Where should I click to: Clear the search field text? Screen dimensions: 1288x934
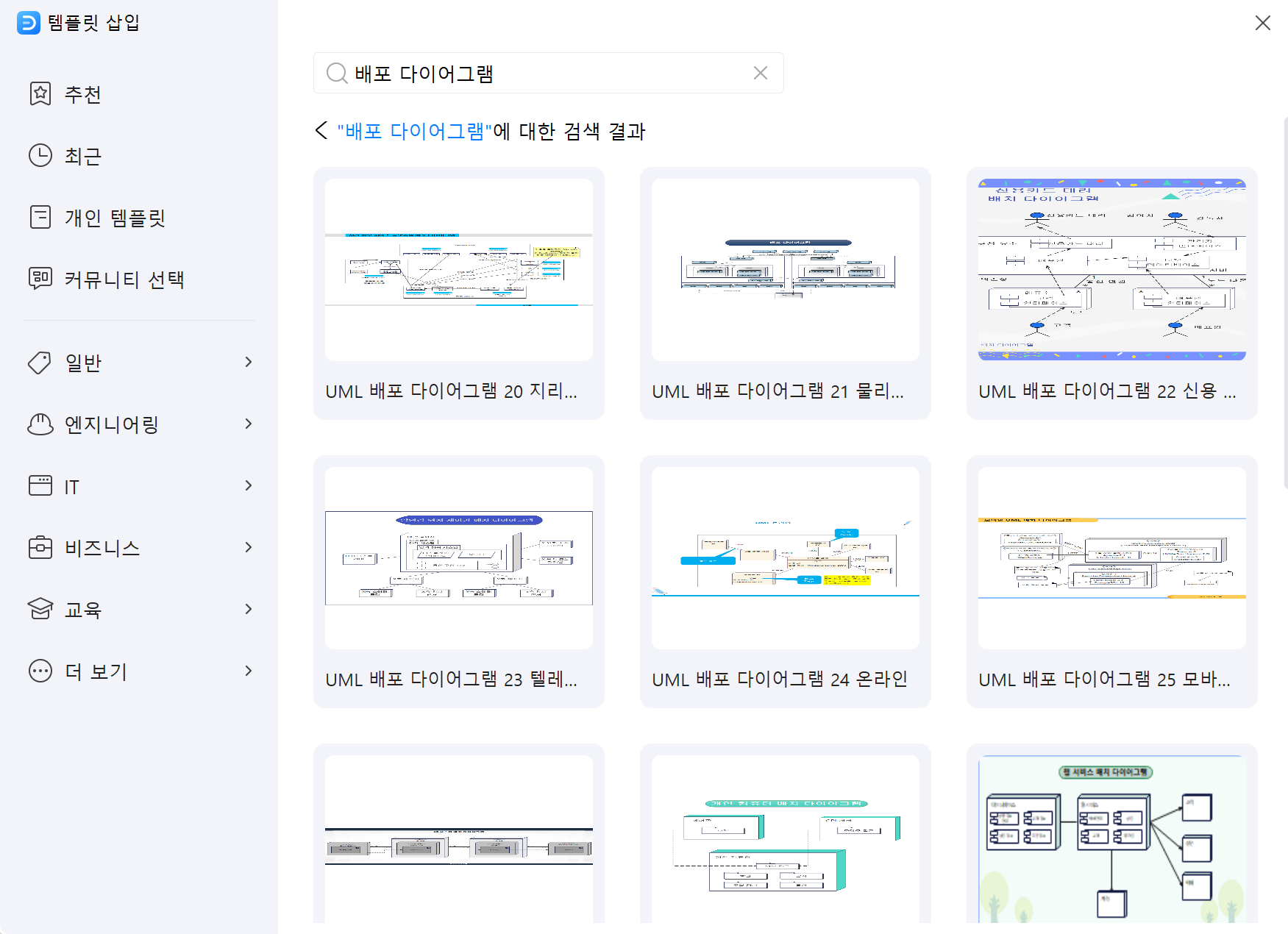(x=761, y=73)
